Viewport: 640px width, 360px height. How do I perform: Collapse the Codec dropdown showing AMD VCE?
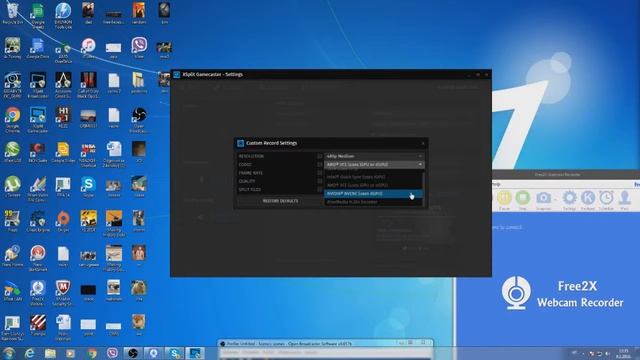tap(374, 164)
